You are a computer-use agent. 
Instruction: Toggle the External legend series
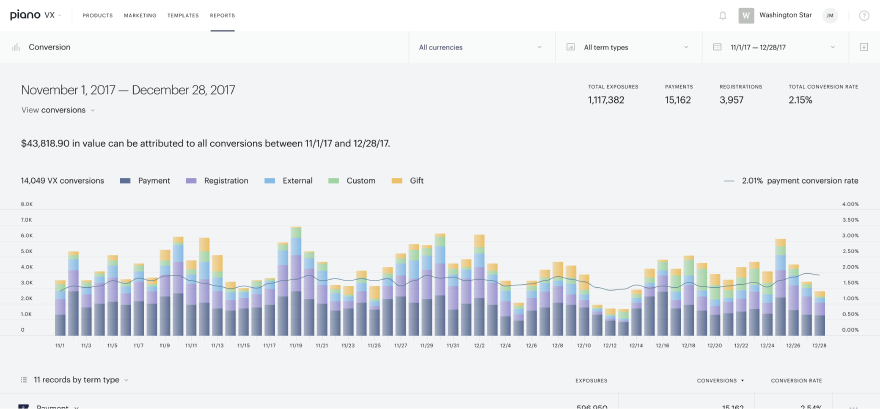[x=288, y=181]
